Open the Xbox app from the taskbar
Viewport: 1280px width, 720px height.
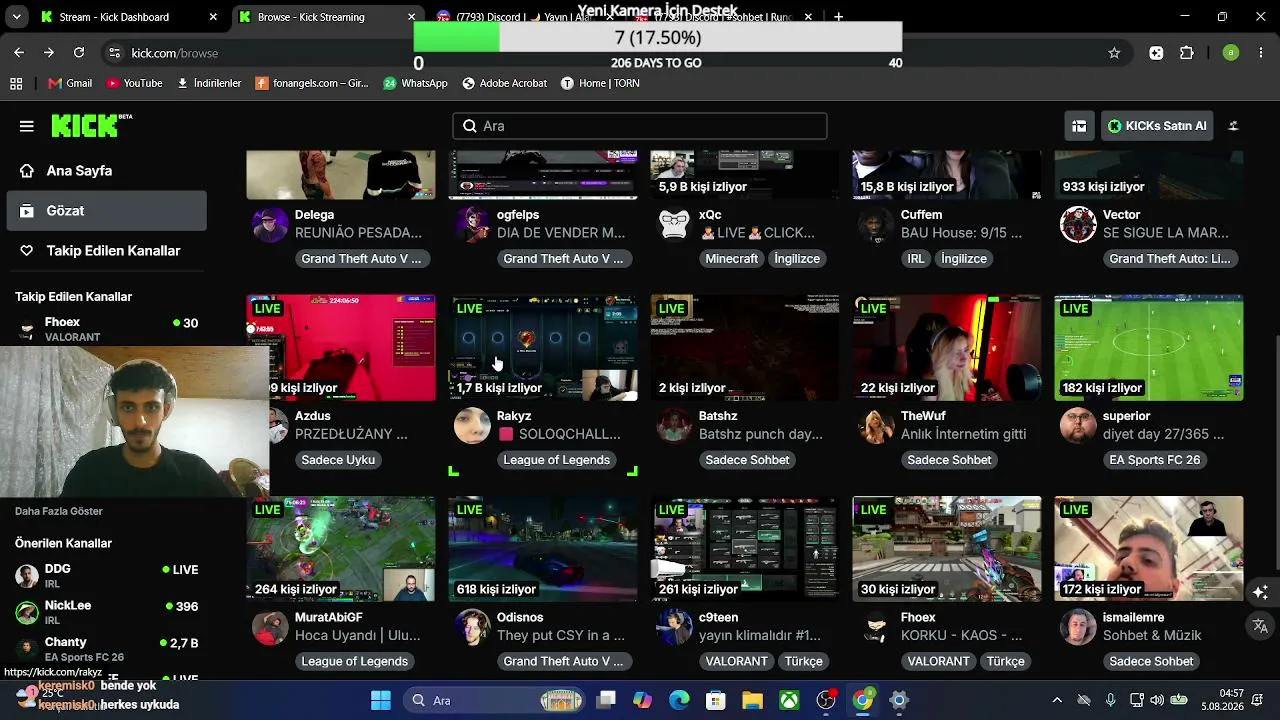[x=789, y=700]
